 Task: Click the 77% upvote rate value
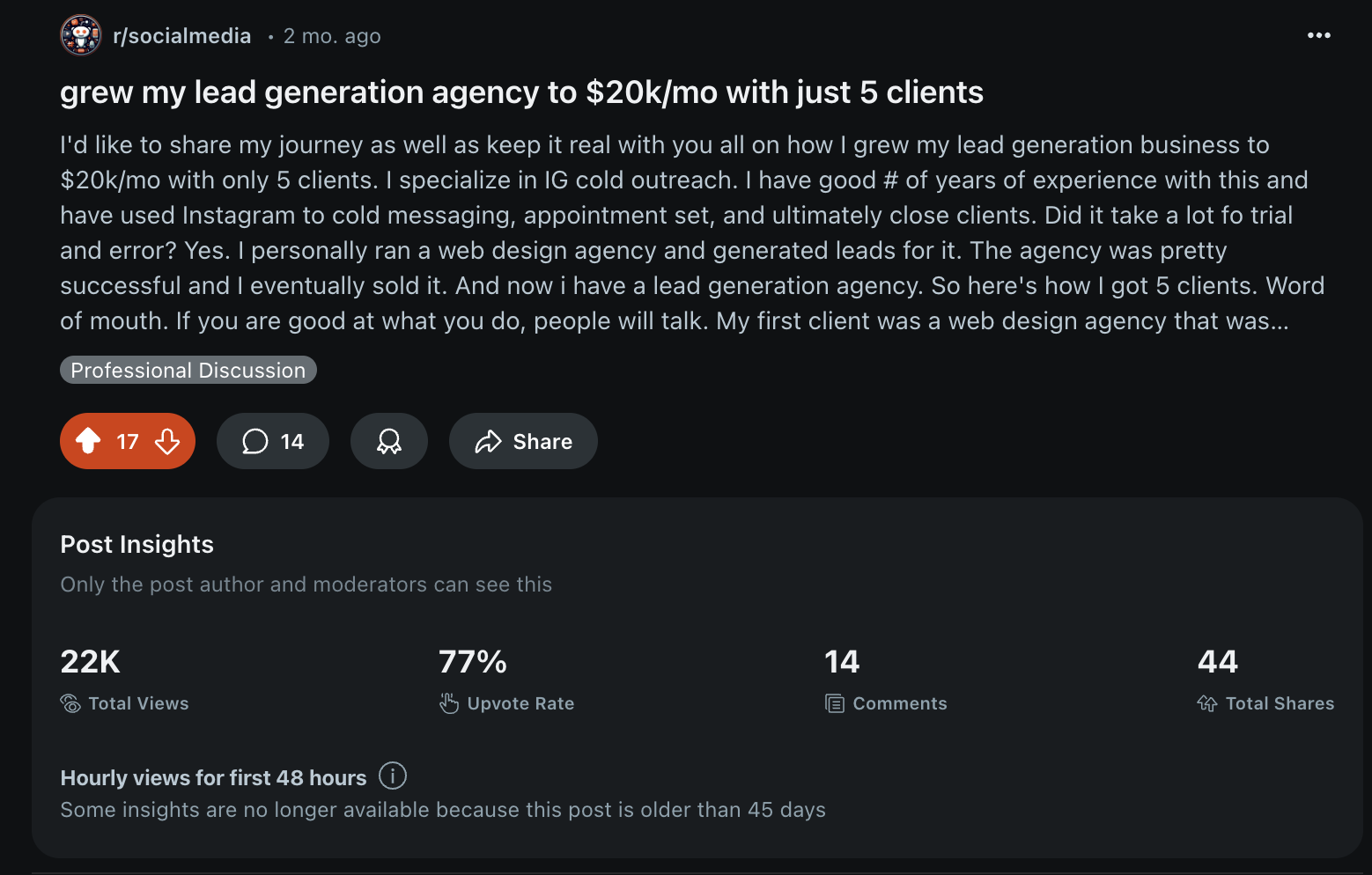pyautogui.click(x=473, y=661)
